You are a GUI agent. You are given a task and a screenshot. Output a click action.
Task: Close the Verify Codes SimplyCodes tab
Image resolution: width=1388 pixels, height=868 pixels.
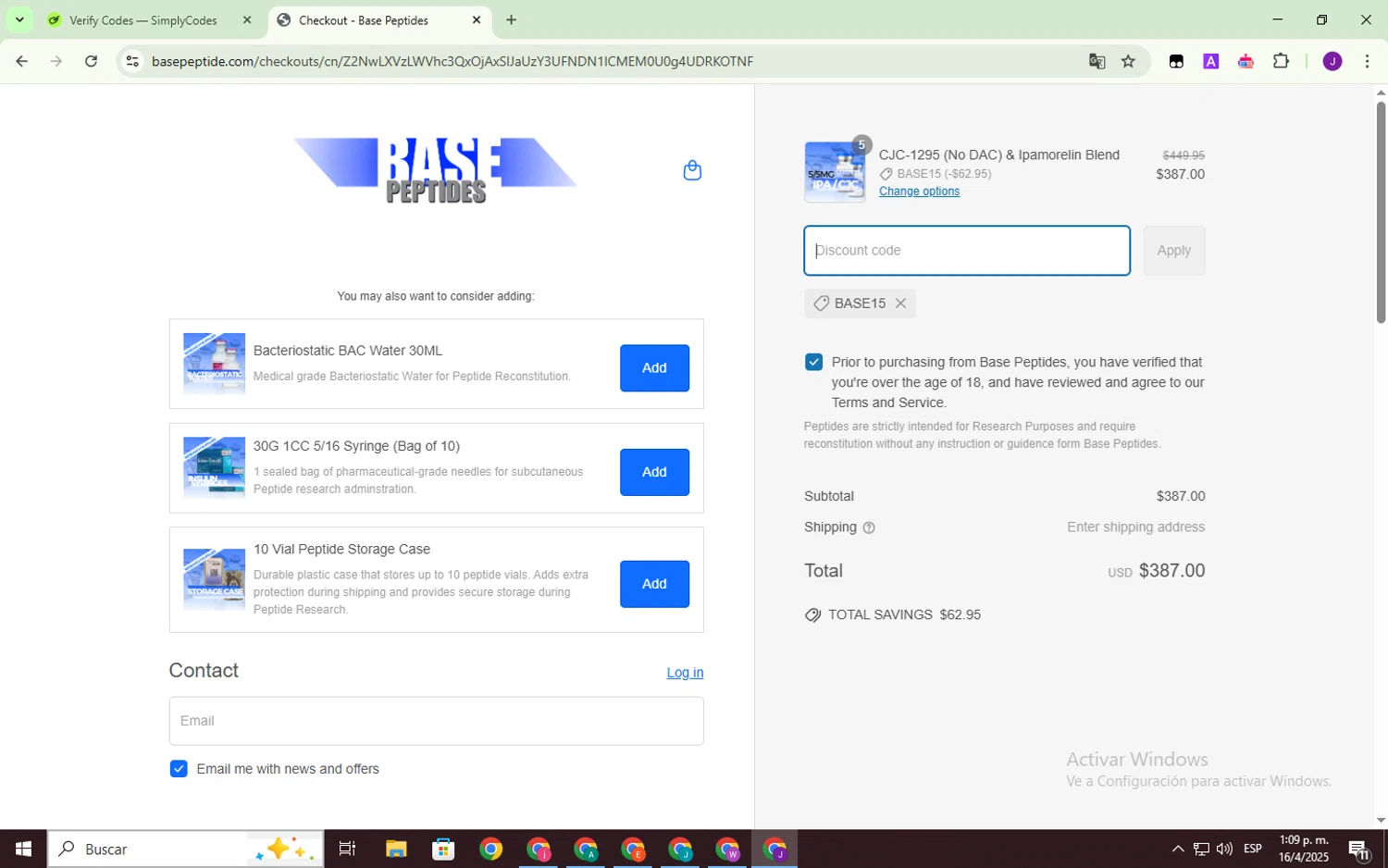247,19
